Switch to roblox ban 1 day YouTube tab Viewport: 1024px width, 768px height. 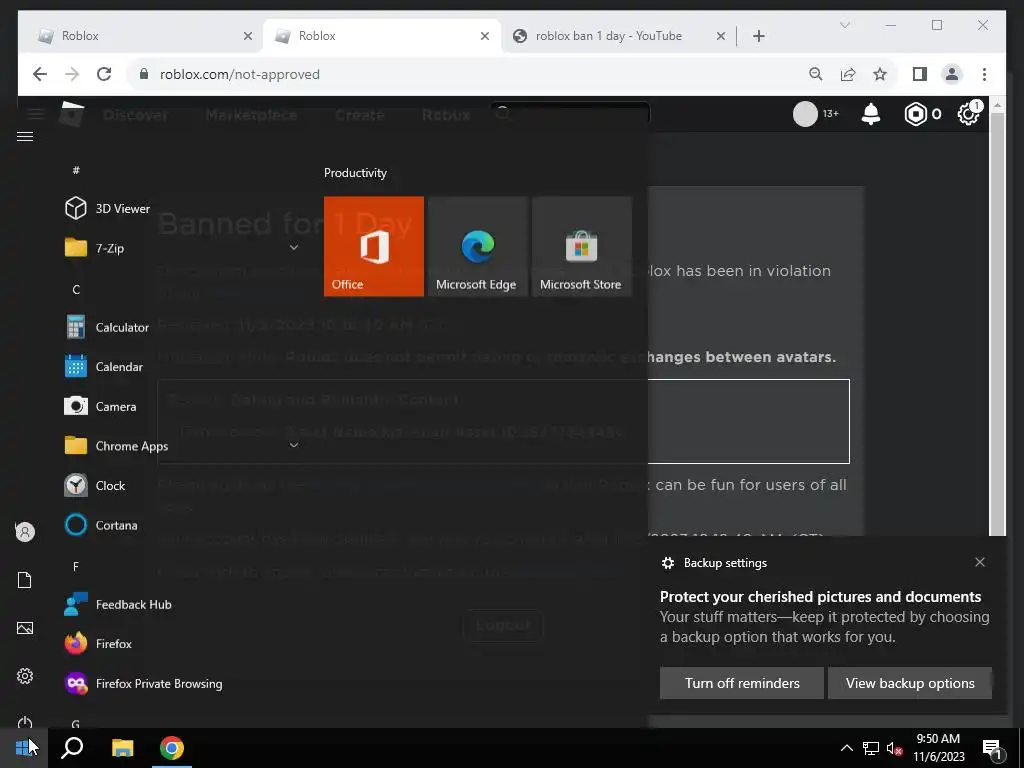tap(607, 36)
